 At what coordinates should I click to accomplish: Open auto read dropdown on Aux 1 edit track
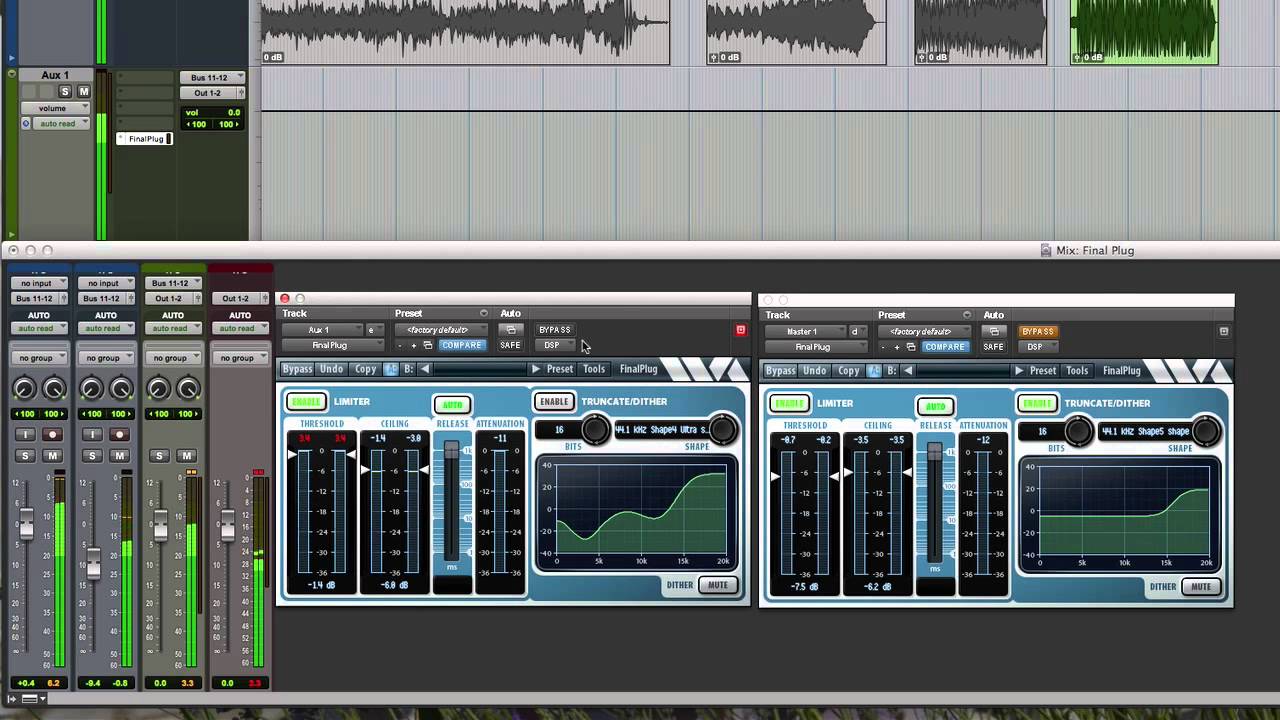62,124
